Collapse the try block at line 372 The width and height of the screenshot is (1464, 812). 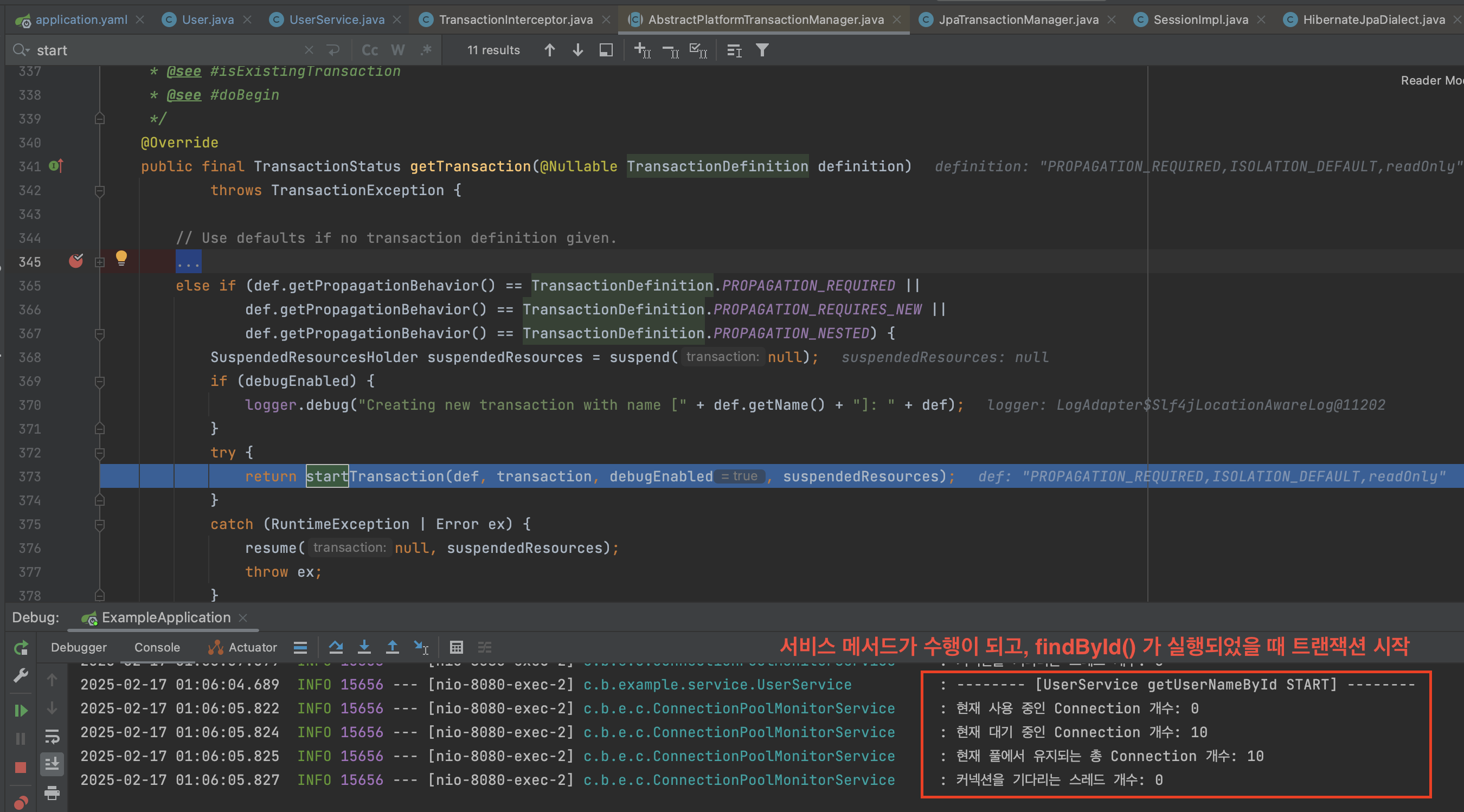click(99, 453)
